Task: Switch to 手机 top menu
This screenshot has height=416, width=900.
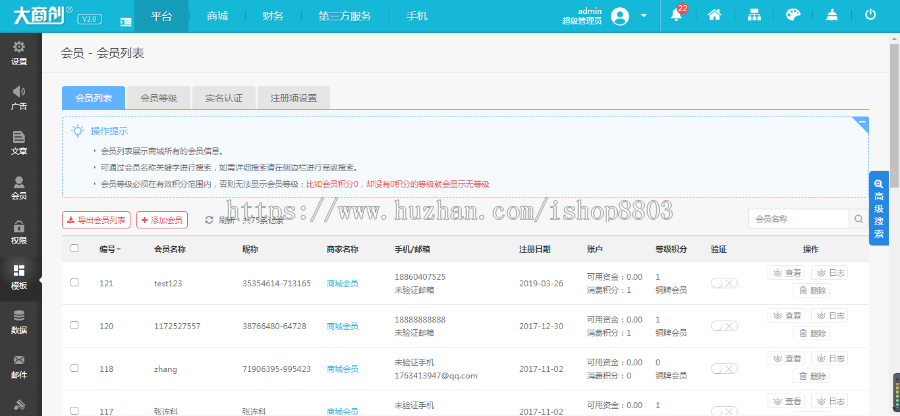Action: (x=417, y=16)
